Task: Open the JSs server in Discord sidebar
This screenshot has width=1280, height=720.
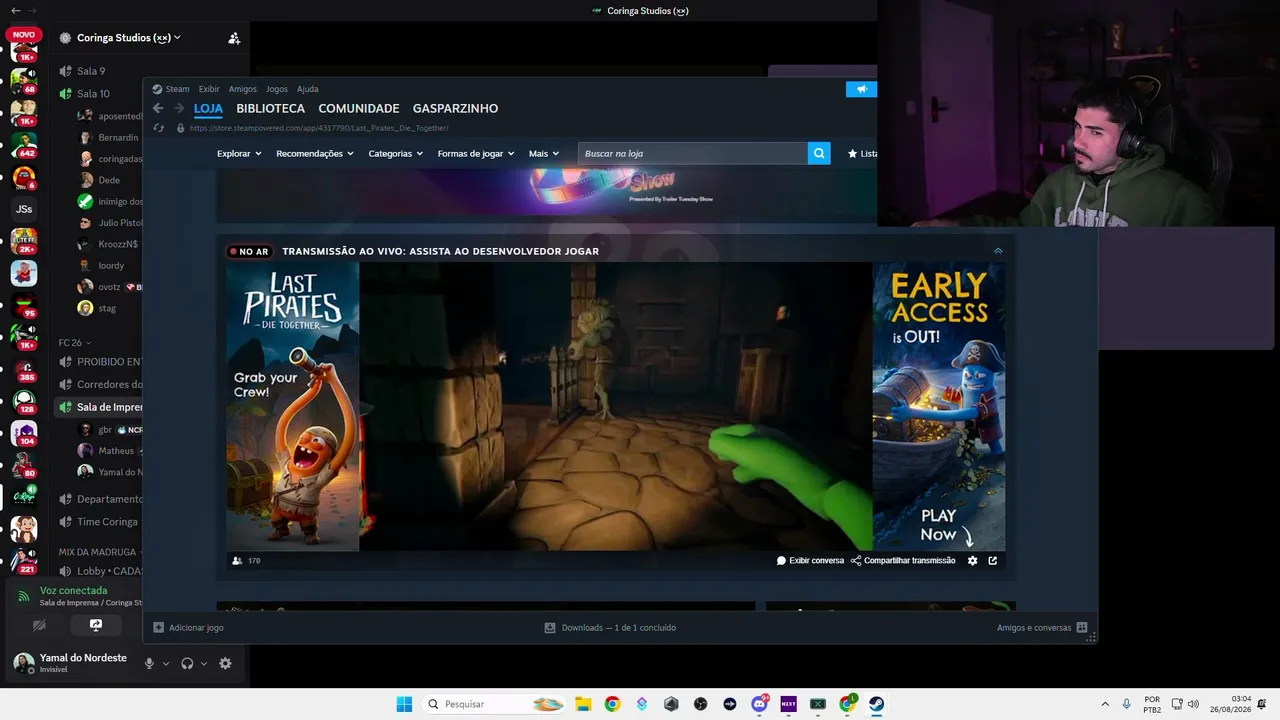Action: [x=24, y=209]
